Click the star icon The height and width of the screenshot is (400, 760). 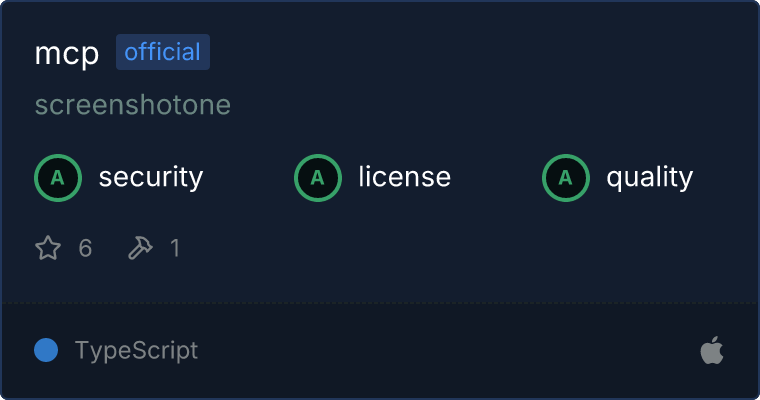48,248
